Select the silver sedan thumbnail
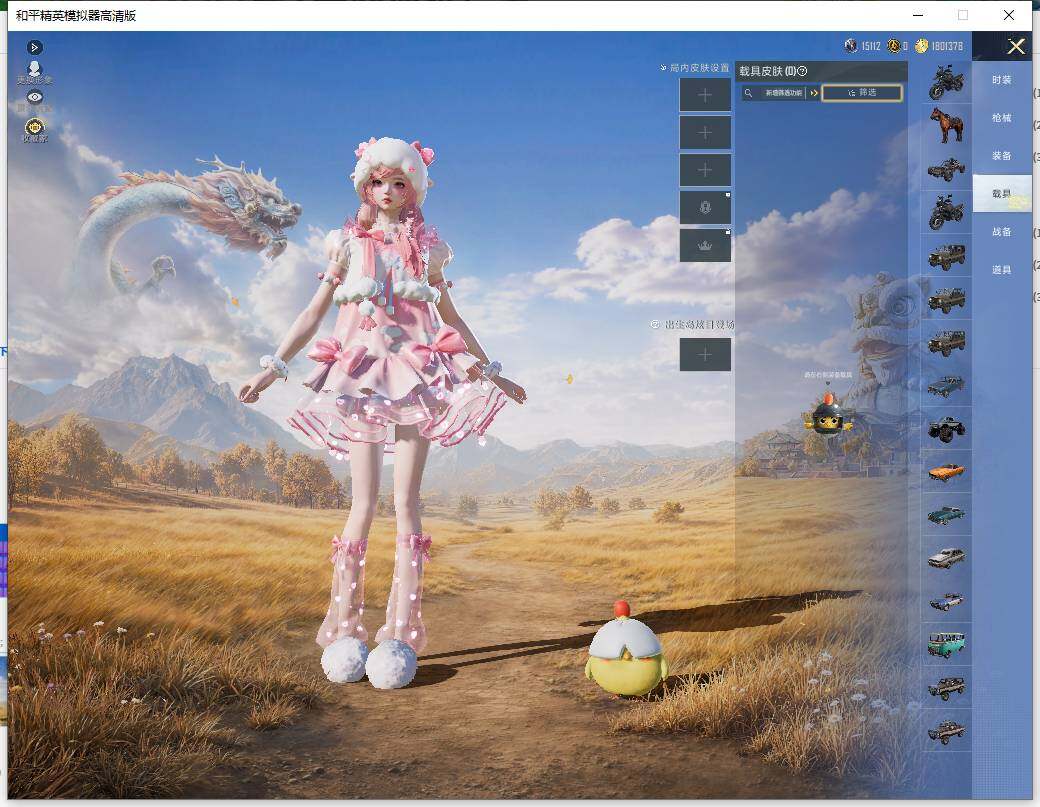Screen dimensions: 1040x807 coord(946,558)
